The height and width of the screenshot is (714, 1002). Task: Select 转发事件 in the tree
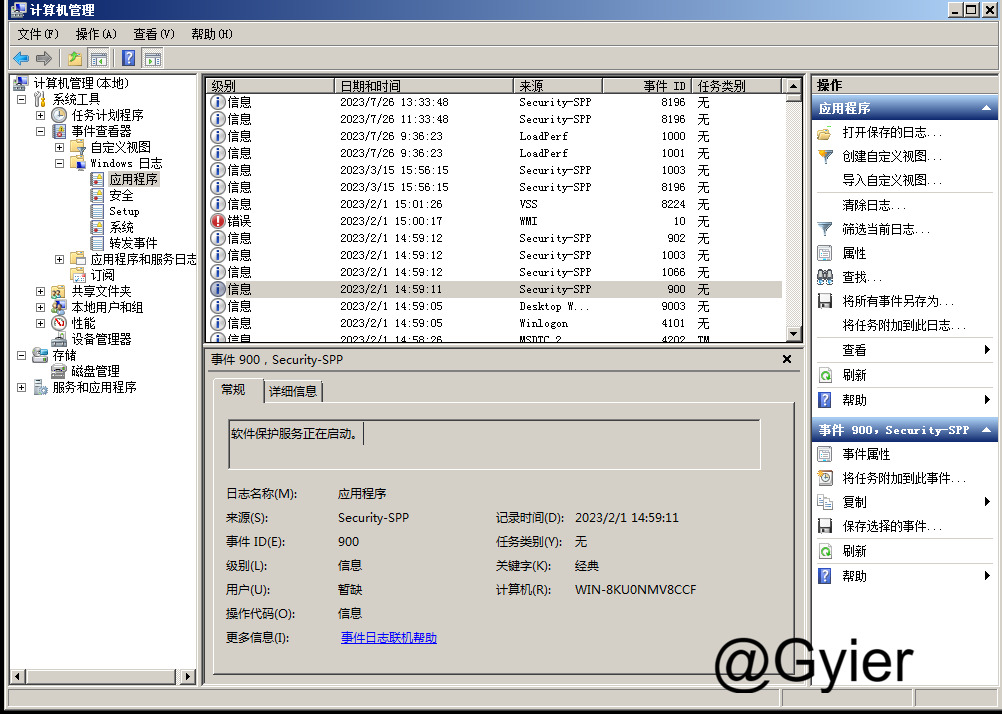(x=133, y=243)
